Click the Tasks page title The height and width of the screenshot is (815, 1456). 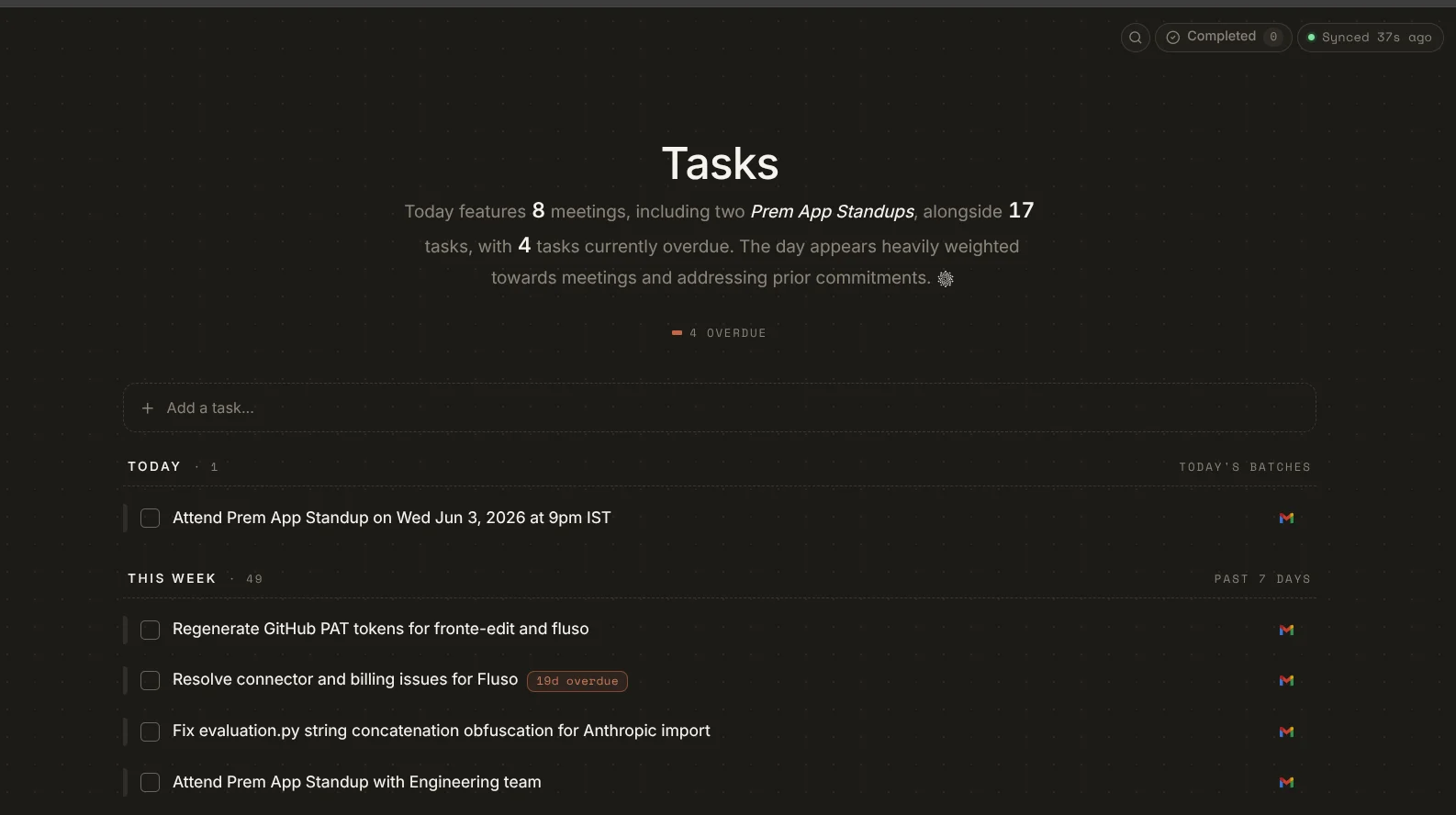coord(720,163)
